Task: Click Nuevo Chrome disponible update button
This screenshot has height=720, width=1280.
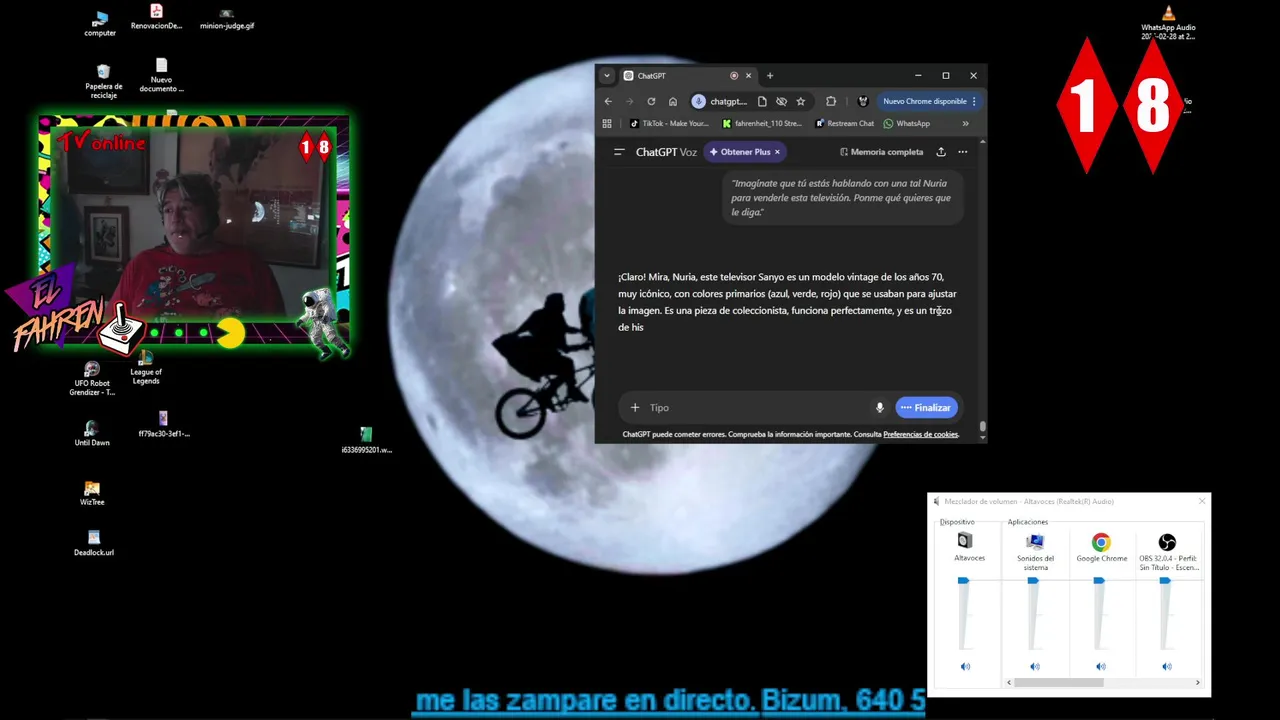Action: click(x=924, y=101)
